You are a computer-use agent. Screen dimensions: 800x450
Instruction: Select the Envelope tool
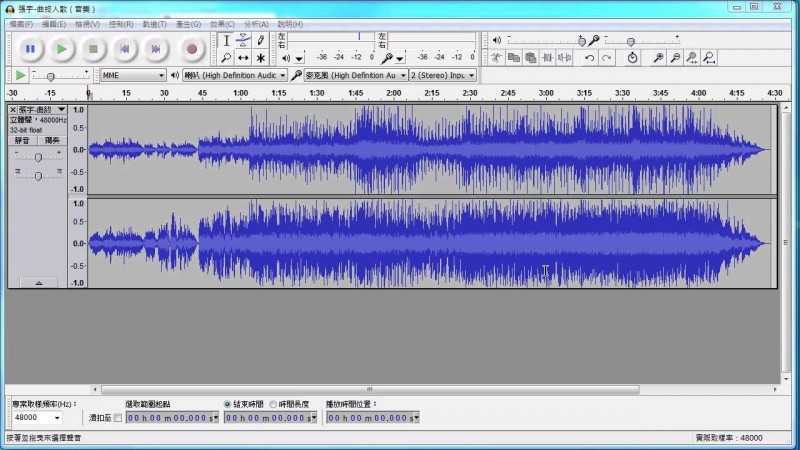click(243, 40)
